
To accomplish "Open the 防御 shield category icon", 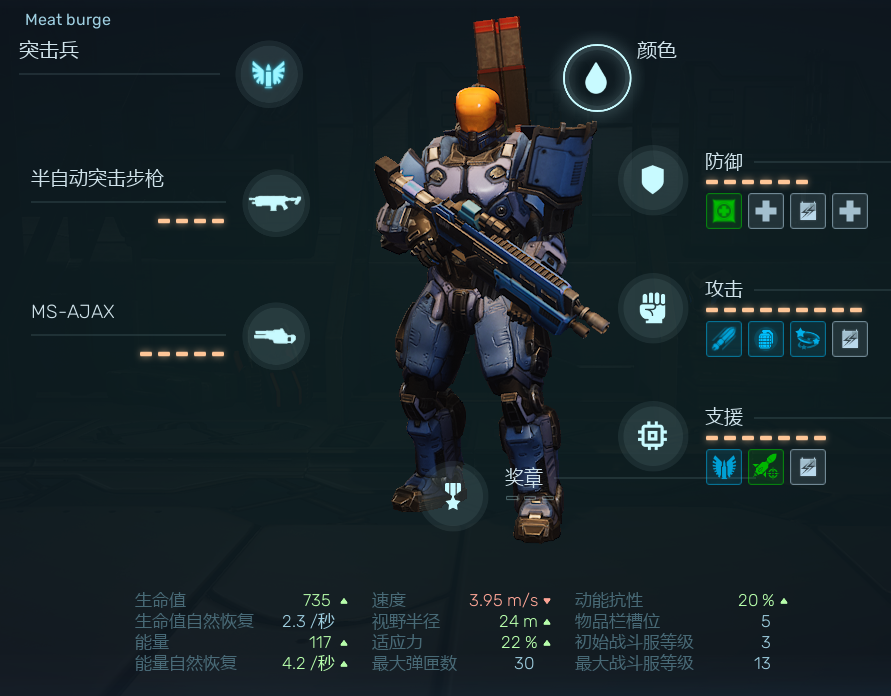I will click(x=653, y=180).
